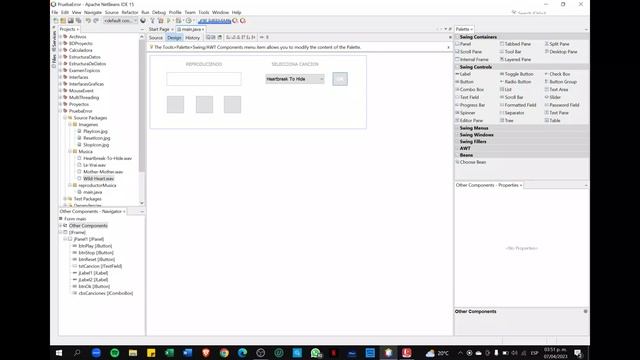Screen dimensions: 640x360
Task: Click the Selection Mode icon in designer toolbar
Action: (208, 38)
